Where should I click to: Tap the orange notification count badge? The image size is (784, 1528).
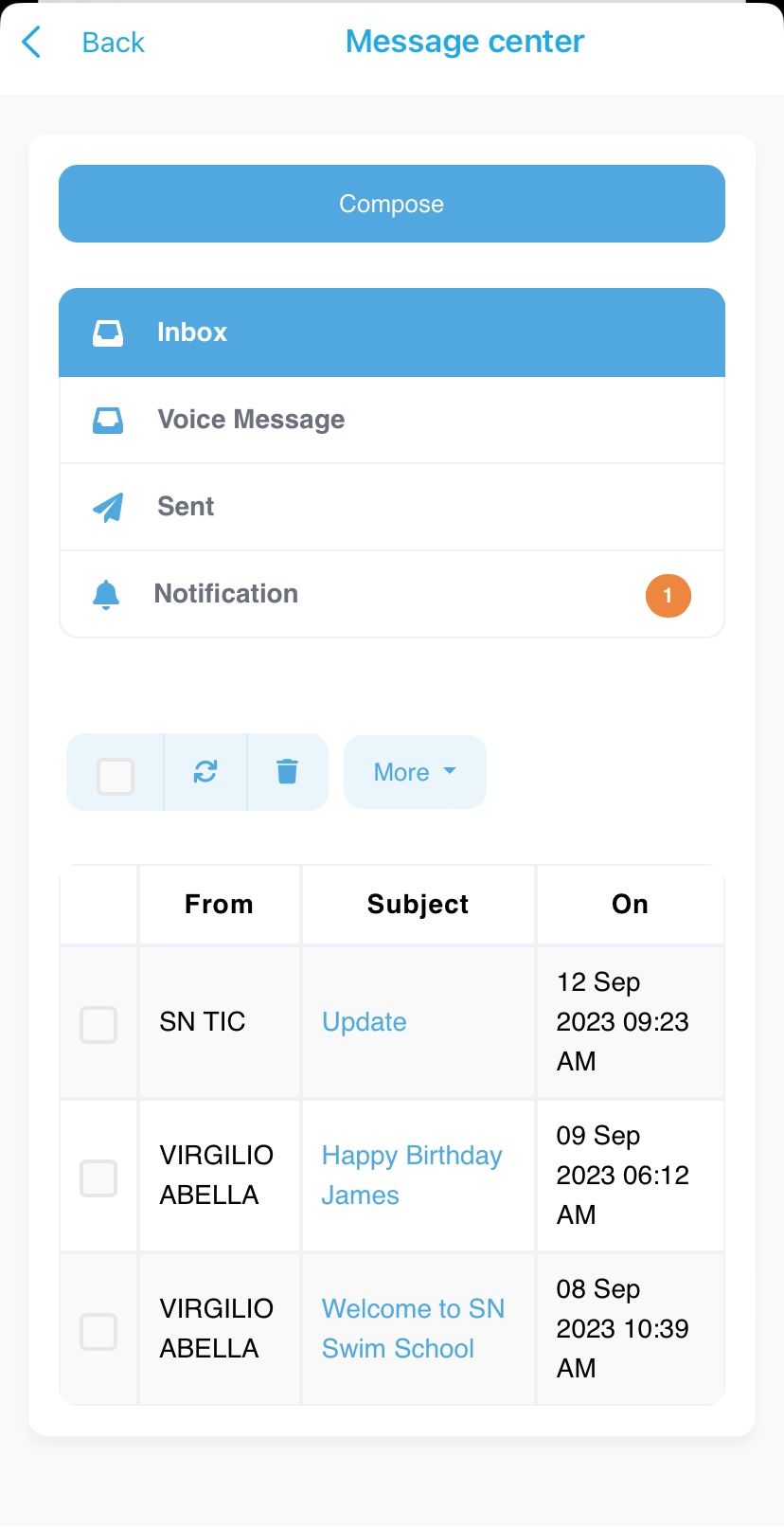coord(668,596)
